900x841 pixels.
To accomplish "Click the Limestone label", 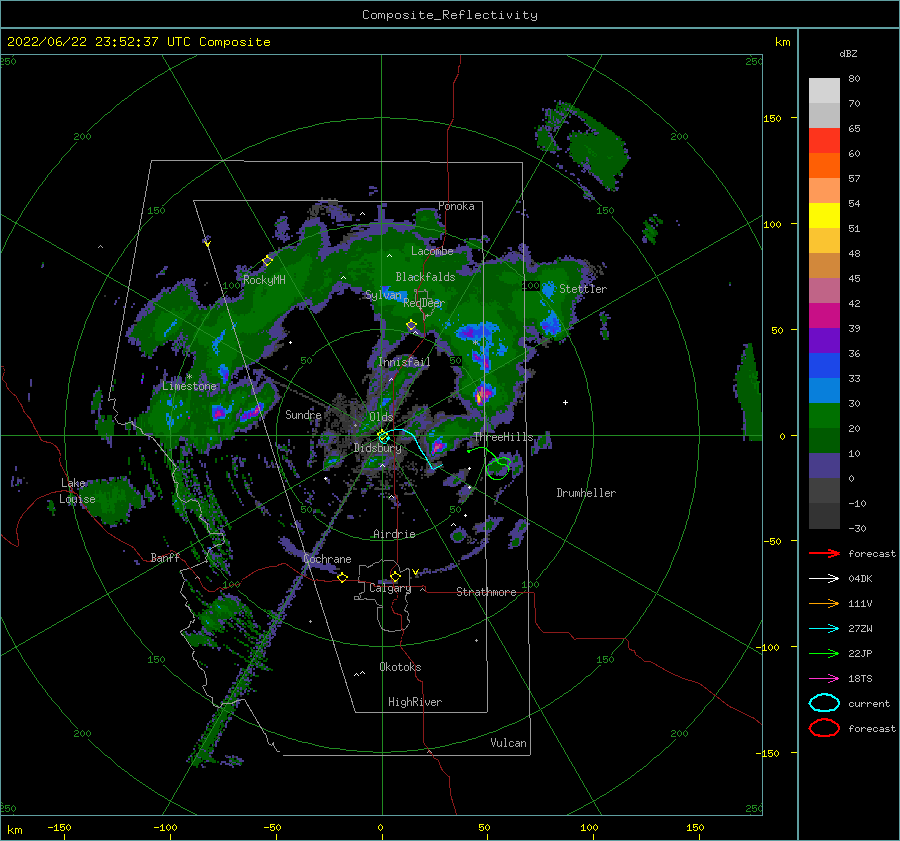I will pos(189,386).
